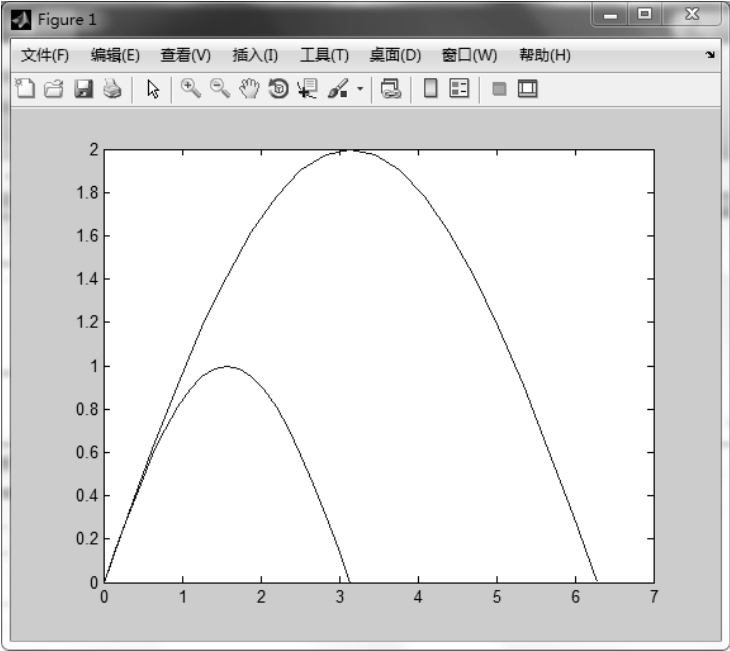Toggle the Insert Legend button
This screenshot has width=730, height=651.
click(x=460, y=90)
